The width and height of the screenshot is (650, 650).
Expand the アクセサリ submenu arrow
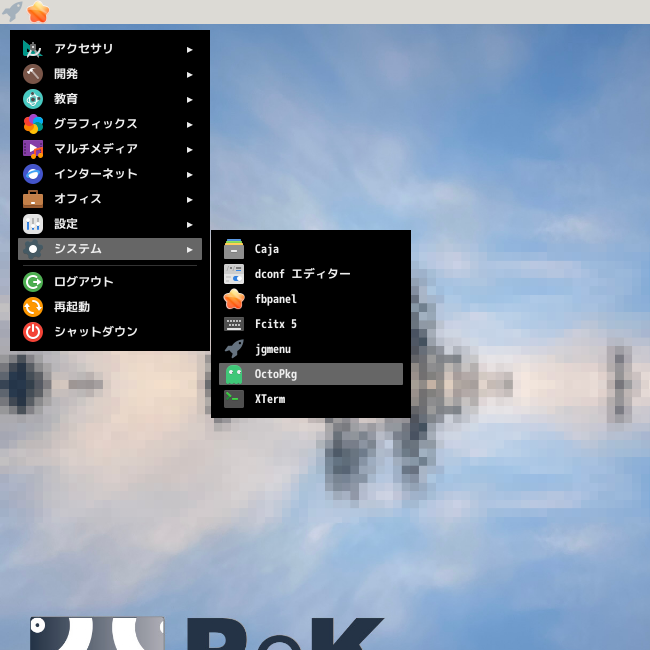click(x=189, y=50)
